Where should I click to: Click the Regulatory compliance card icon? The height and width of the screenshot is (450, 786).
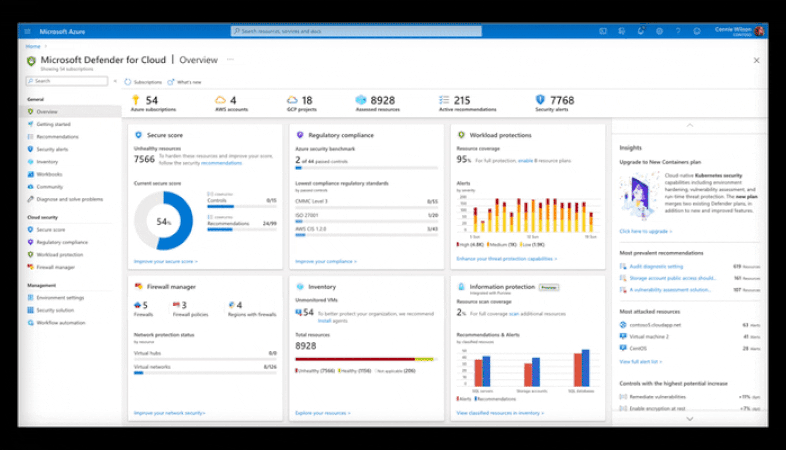pyautogui.click(x=300, y=135)
